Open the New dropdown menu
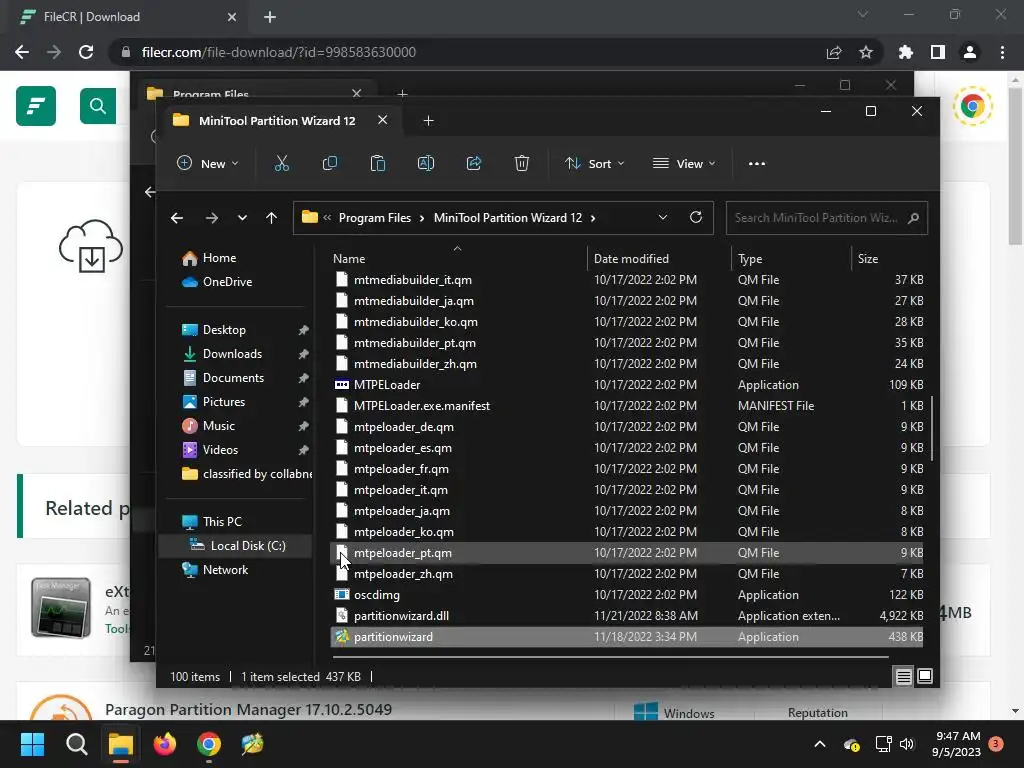The width and height of the screenshot is (1024, 768). click(208, 163)
